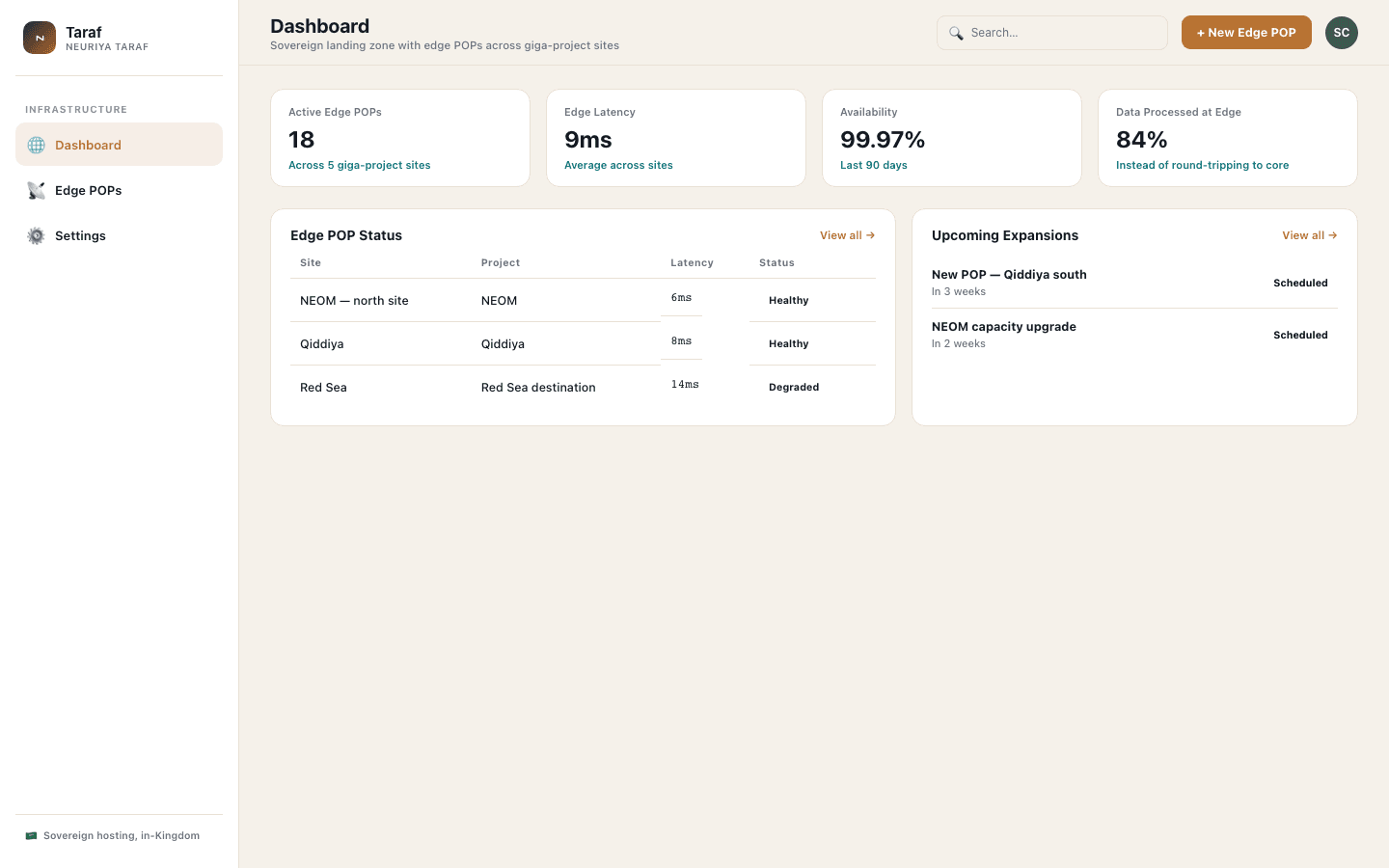The image size is (1389, 868).
Task: Click the Dashboard globe icon
Action: [x=37, y=145]
